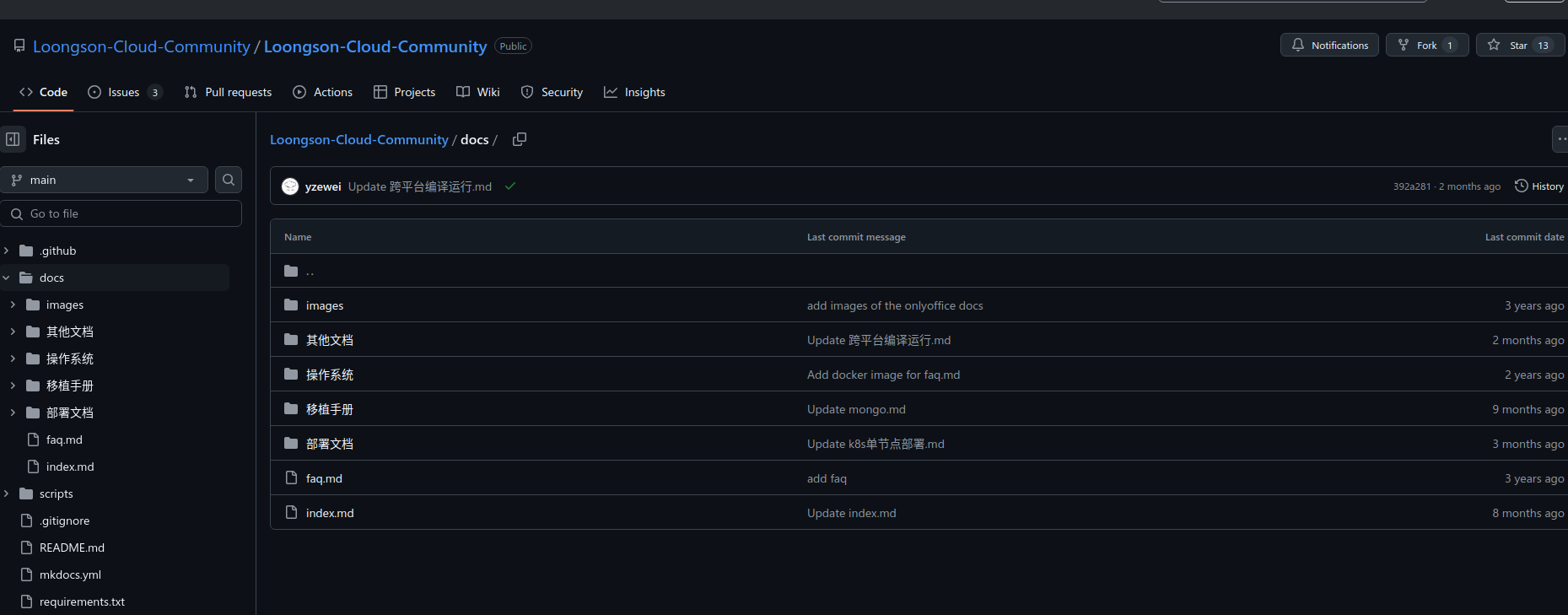Click the fork icon in Fork button
This screenshot has height=615, width=1568.
click(1404, 45)
